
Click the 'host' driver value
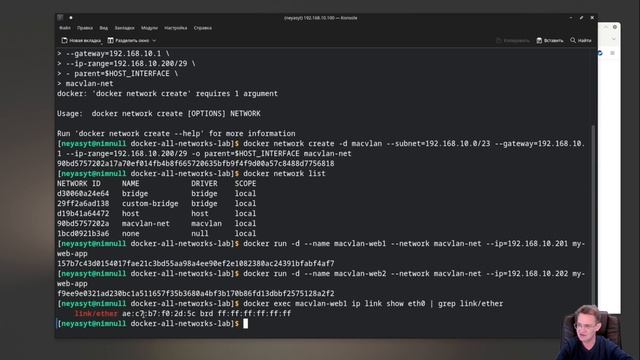[200, 213]
